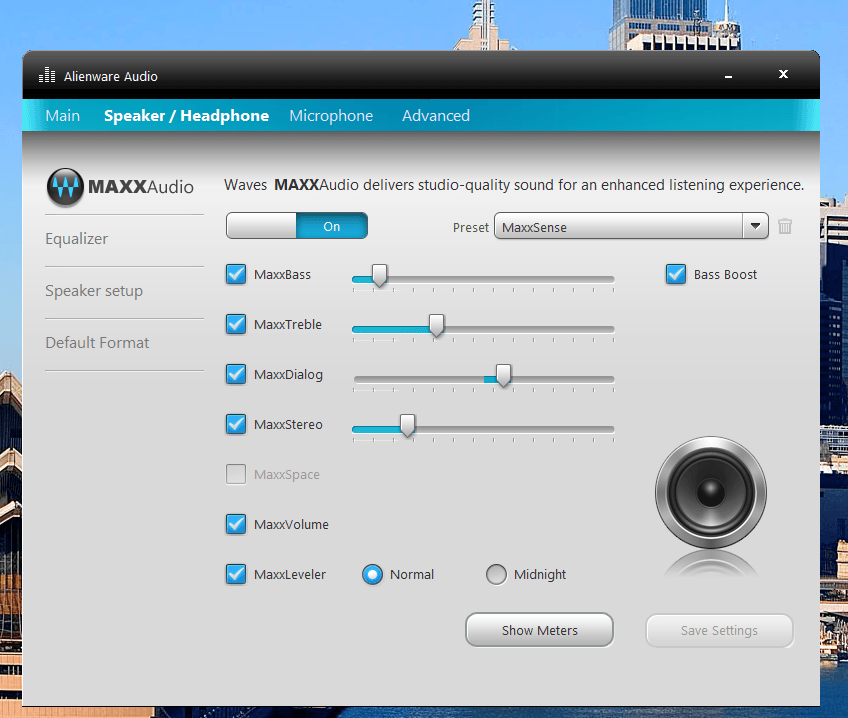Select the Midnight leveler mode
Screen dimensions: 848x718
pyautogui.click(x=496, y=574)
